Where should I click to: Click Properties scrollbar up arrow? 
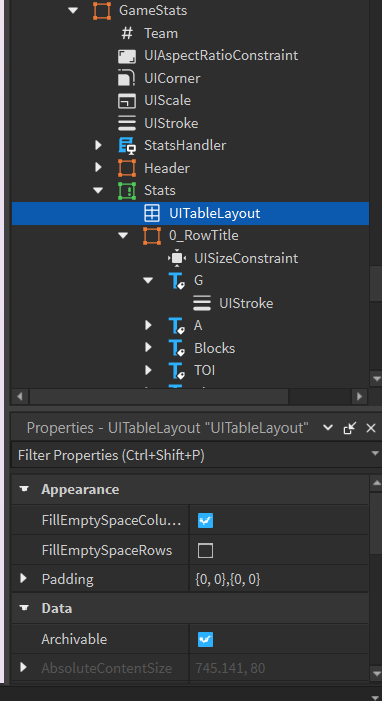(x=376, y=483)
